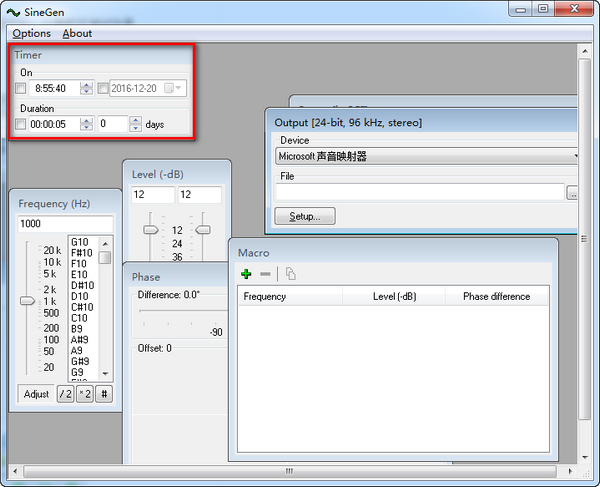Click the Macro Frequency column header
600x487 pixels.
click(290, 296)
